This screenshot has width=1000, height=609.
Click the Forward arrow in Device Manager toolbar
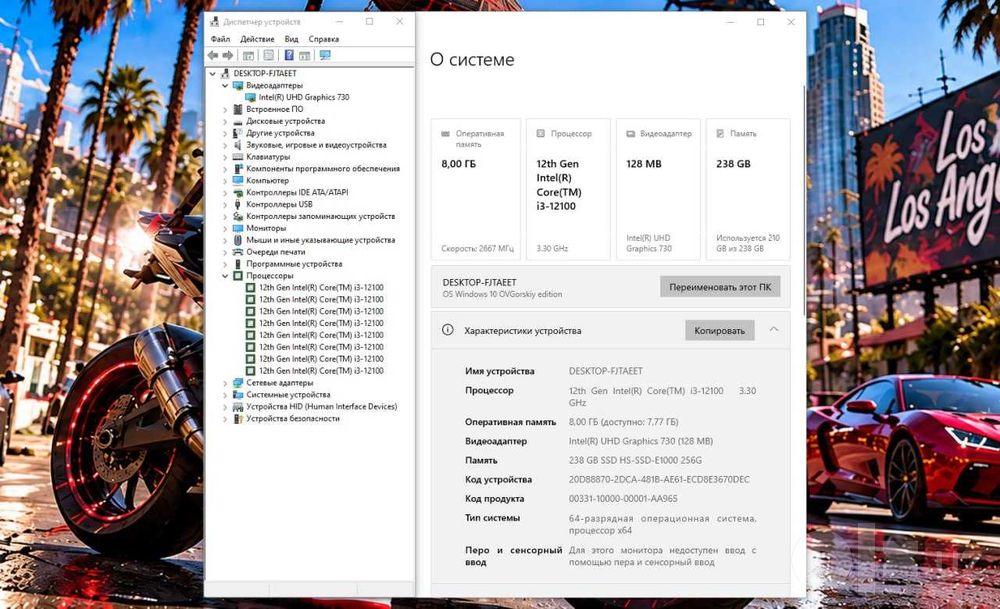pyautogui.click(x=228, y=55)
